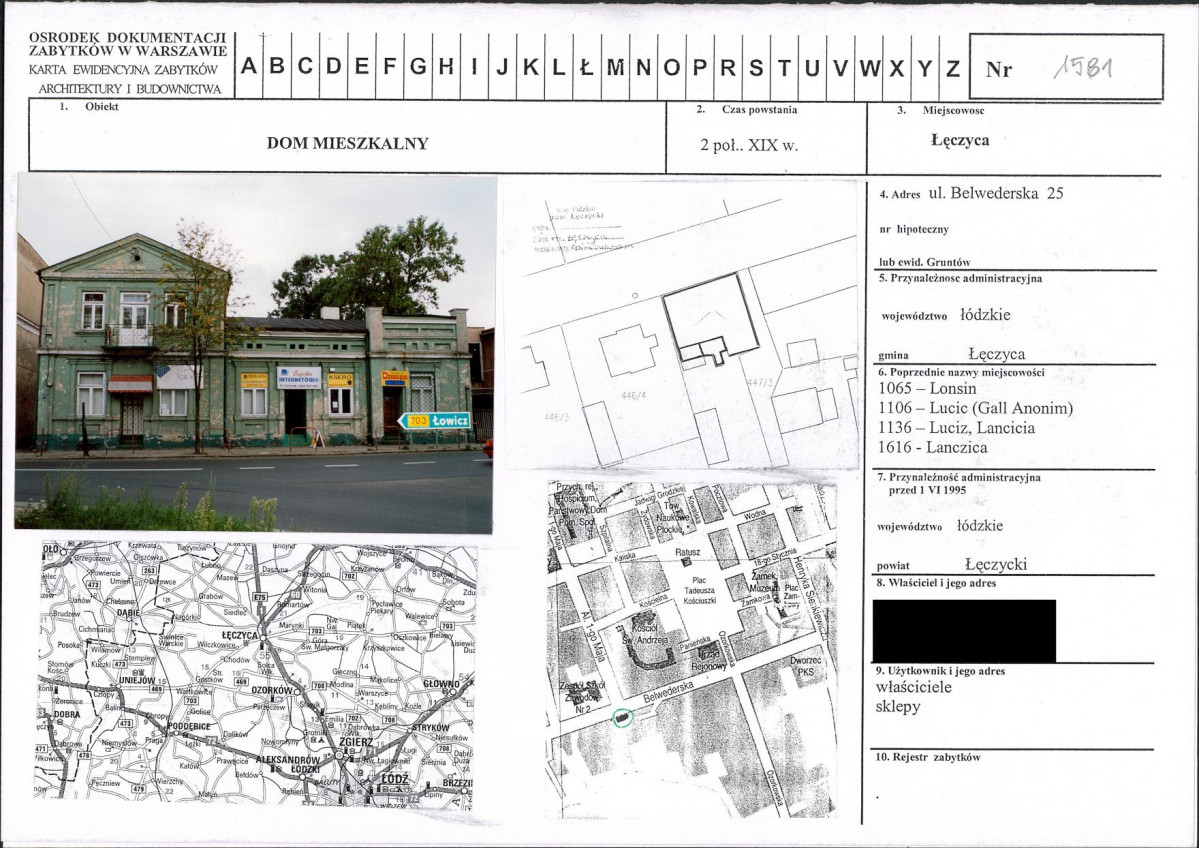Select letter Ł in the alphabet index
This screenshot has height=848, width=1199.
[587, 67]
